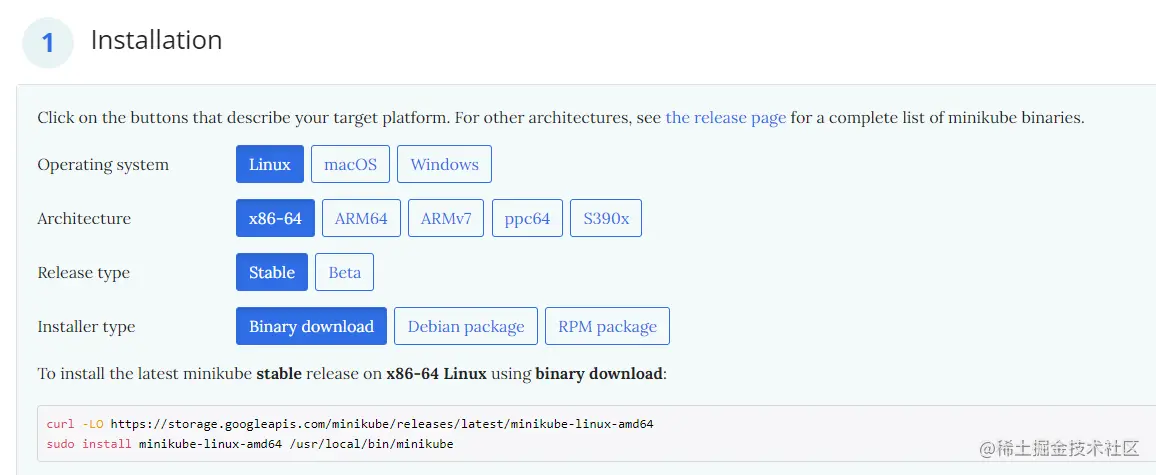Open the release page link
The image size is (1156, 475).
click(725, 118)
